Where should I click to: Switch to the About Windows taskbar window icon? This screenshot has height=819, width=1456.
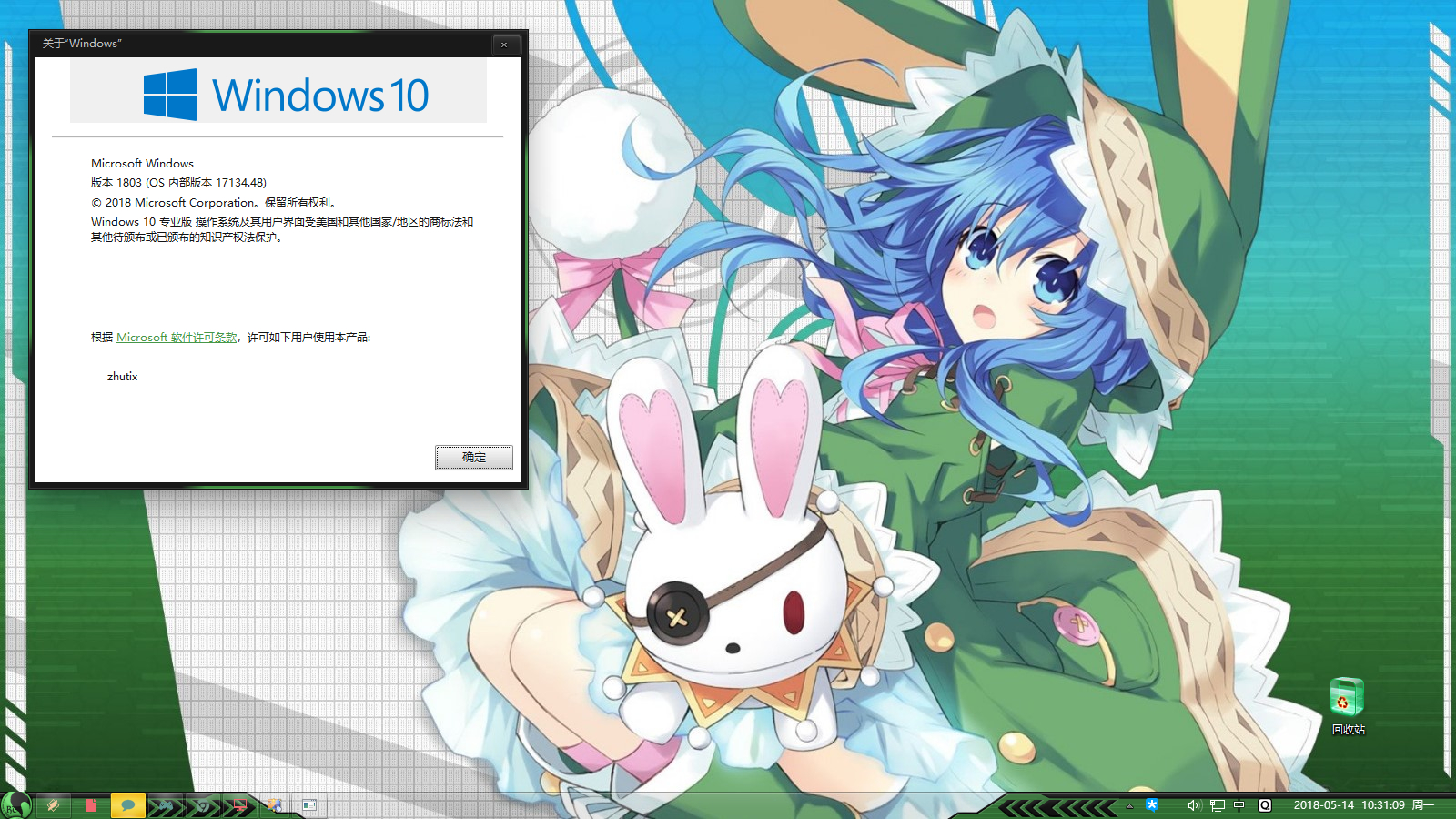[309, 805]
